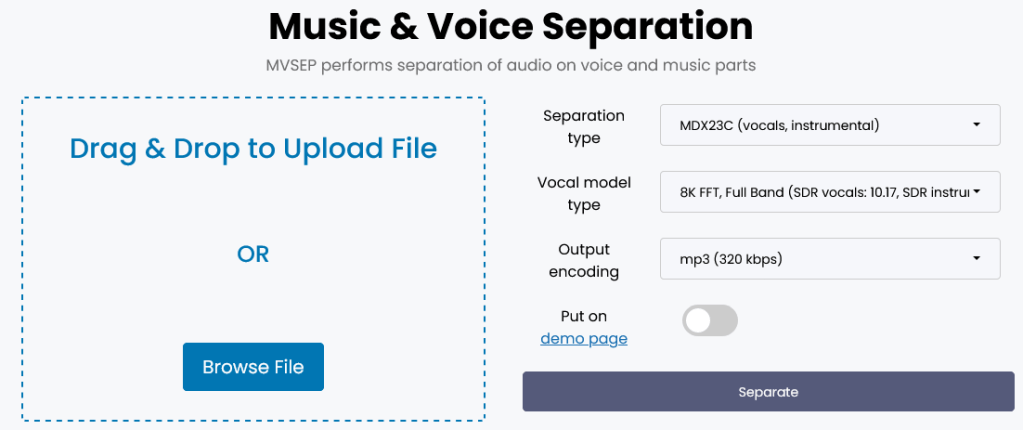Click the Put on label text
1023x430 pixels.
(x=584, y=316)
